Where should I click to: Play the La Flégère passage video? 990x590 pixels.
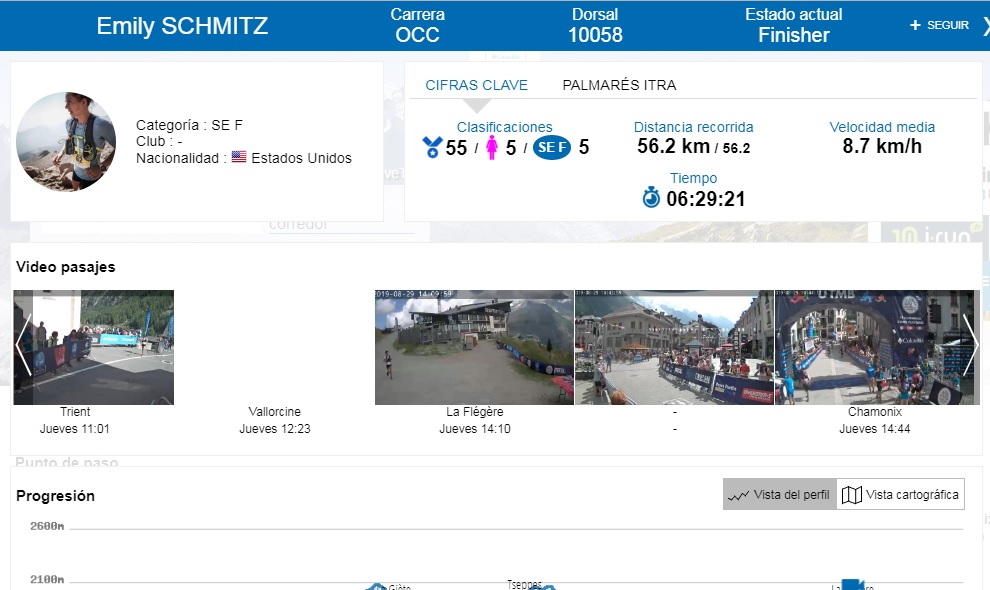474,347
